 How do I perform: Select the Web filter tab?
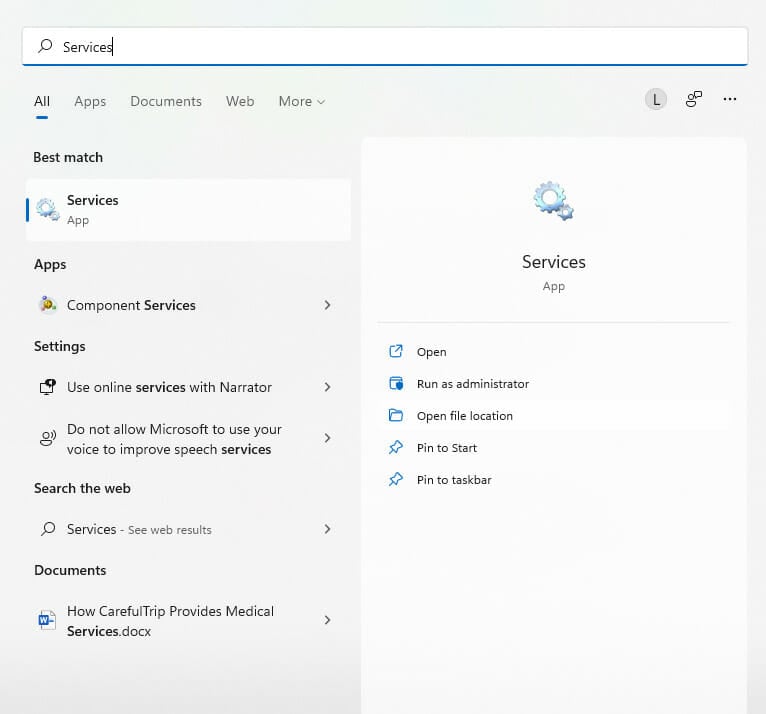coord(240,101)
